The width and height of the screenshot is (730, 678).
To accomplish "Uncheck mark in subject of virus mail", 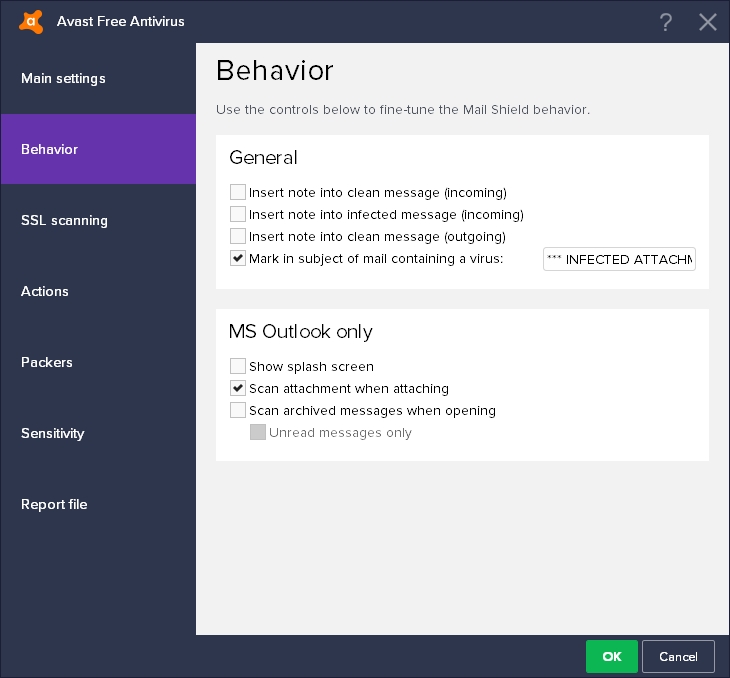I will (x=238, y=259).
